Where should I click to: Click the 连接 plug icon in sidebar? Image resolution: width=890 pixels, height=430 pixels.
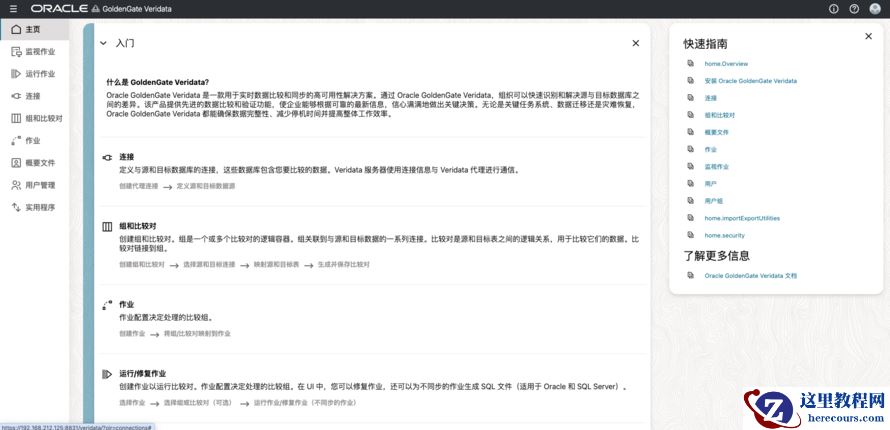pos(16,96)
